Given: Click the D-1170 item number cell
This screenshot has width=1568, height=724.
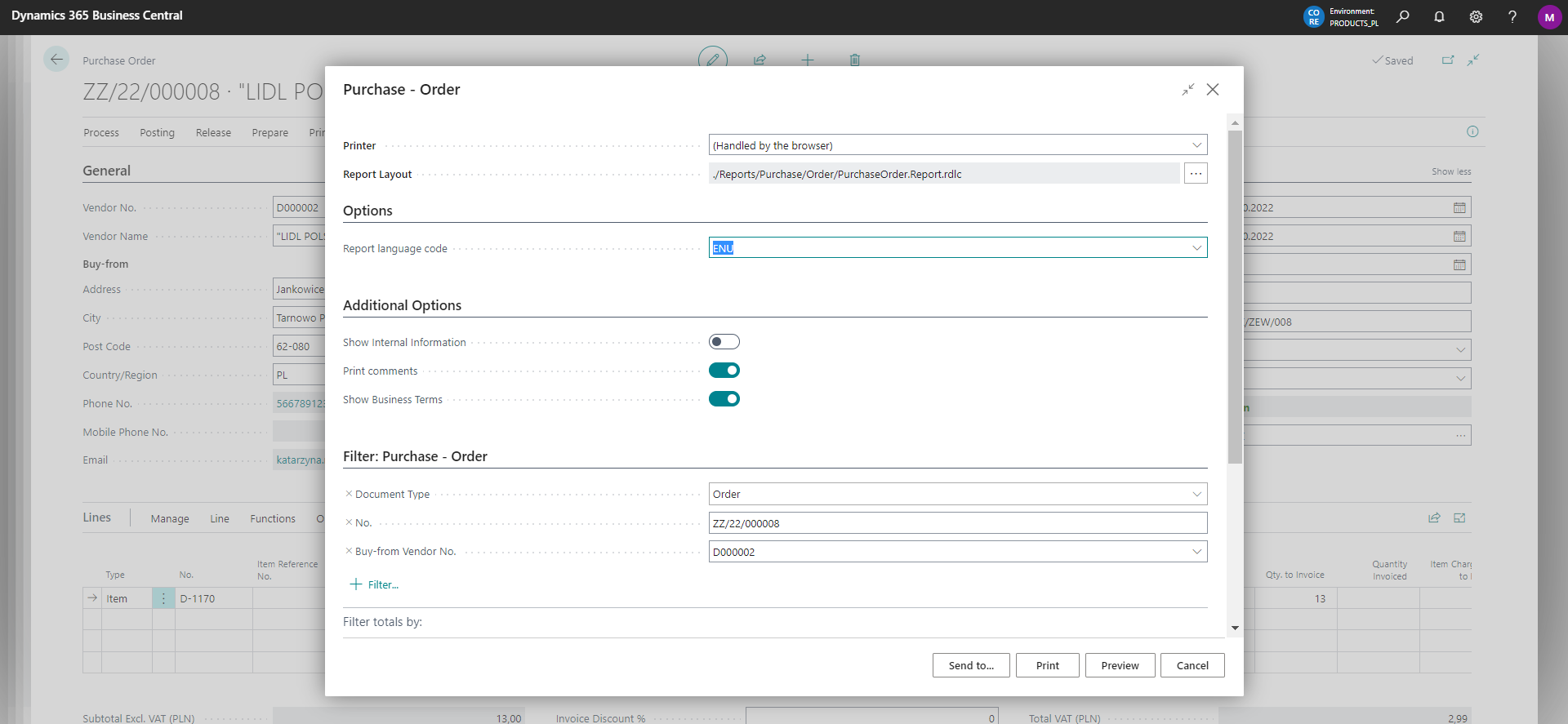Looking at the screenshot, I should 214,598.
